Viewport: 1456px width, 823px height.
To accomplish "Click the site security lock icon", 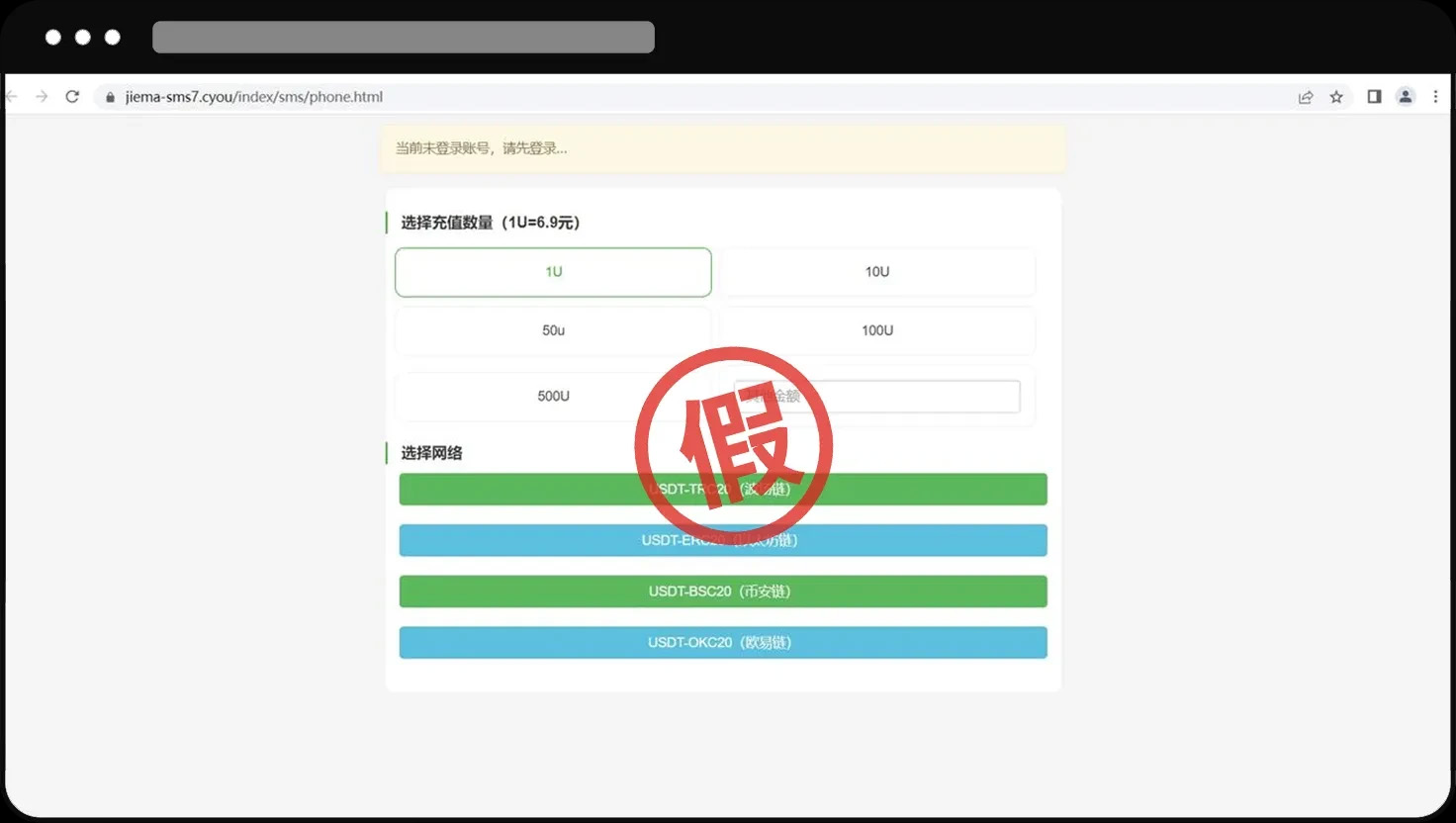I will pyautogui.click(x=110, y=96).
